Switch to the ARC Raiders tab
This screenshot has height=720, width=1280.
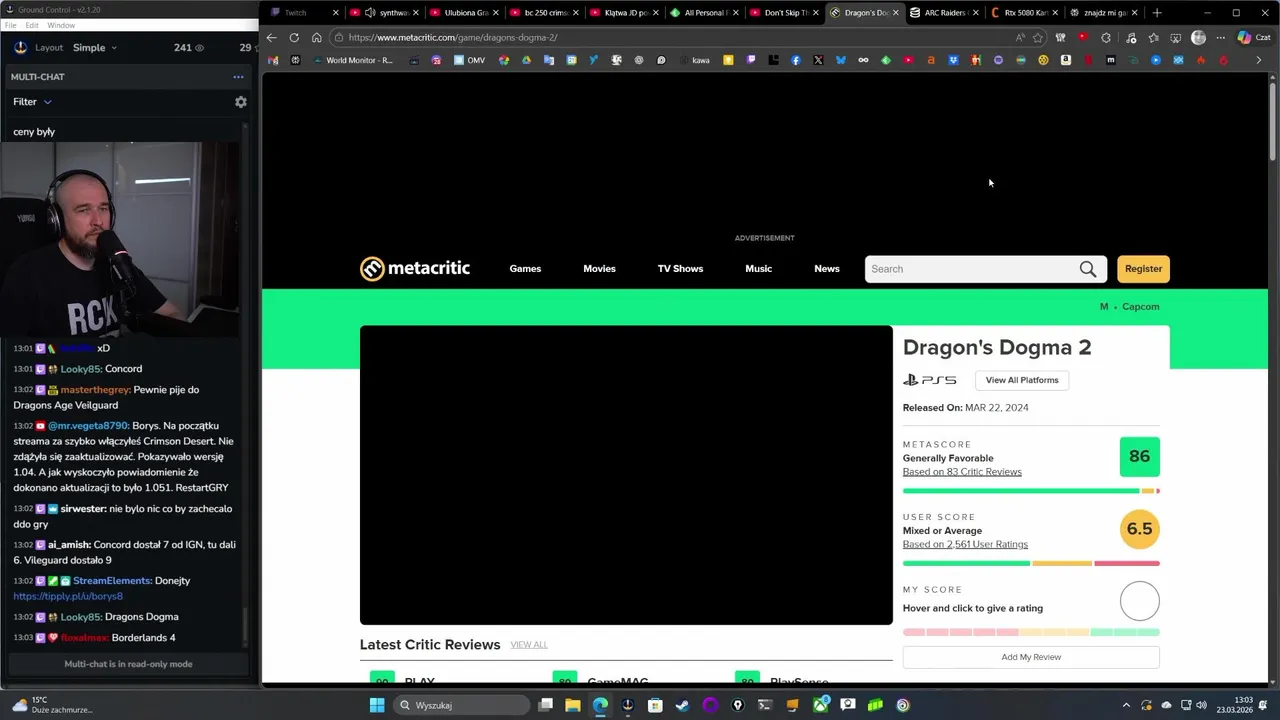(944, 13)
